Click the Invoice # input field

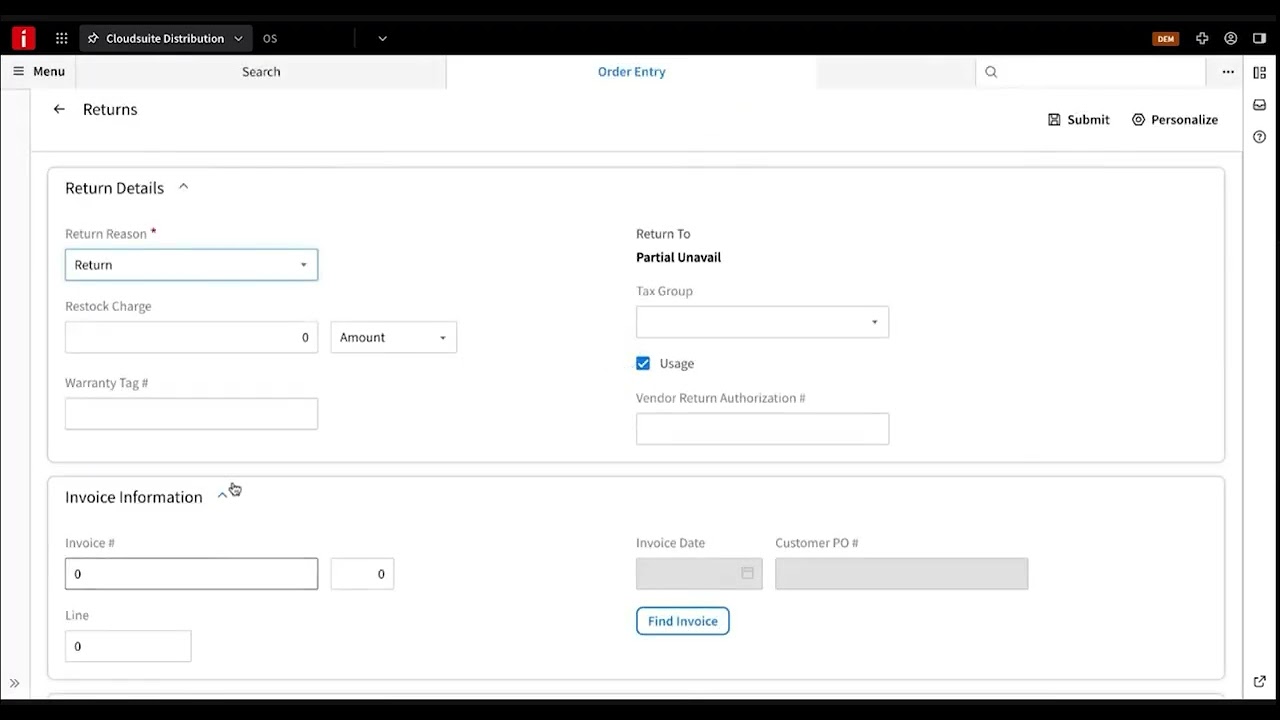191,574
